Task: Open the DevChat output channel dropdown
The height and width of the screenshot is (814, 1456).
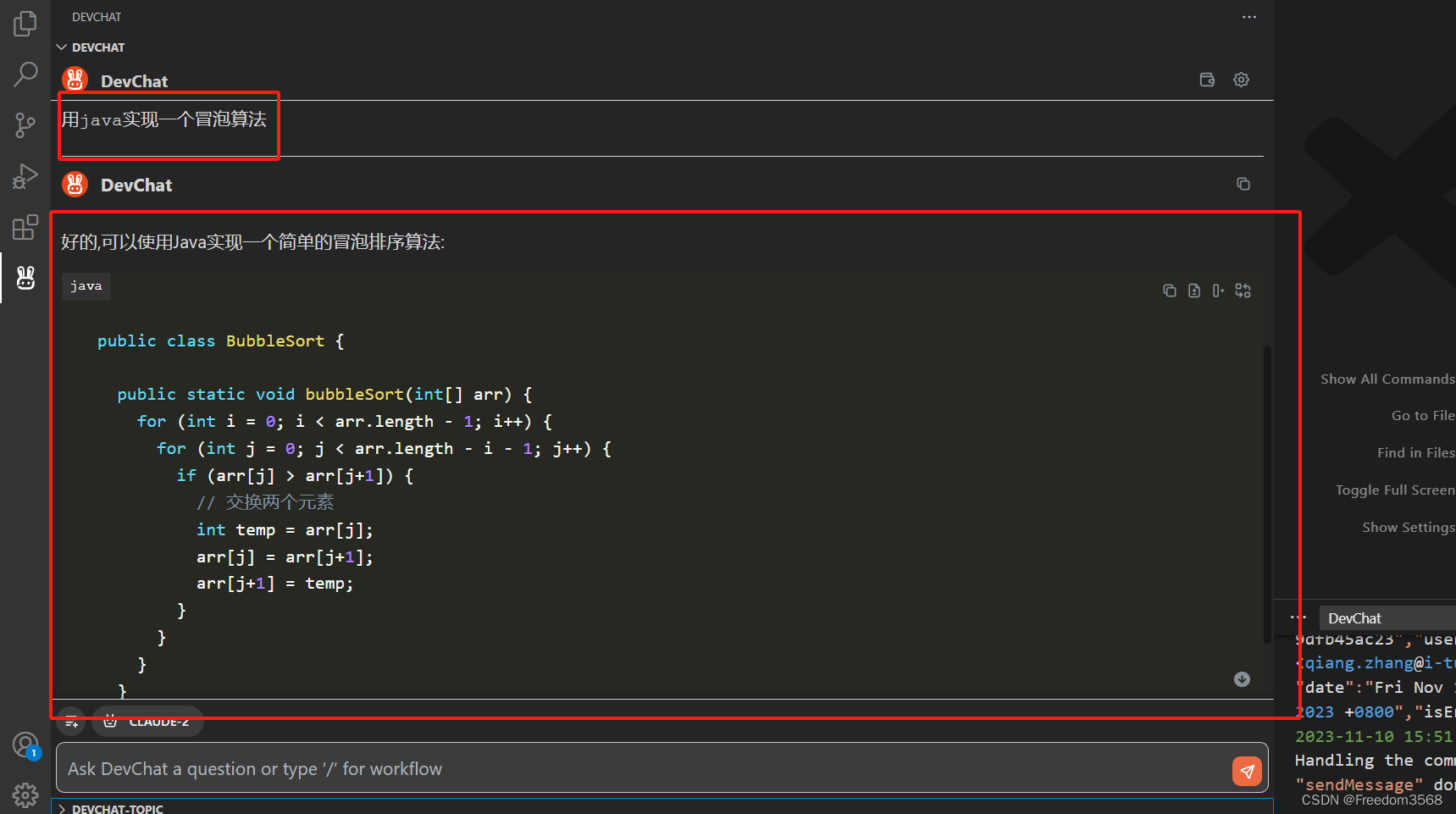Action: pos(1387,618)
